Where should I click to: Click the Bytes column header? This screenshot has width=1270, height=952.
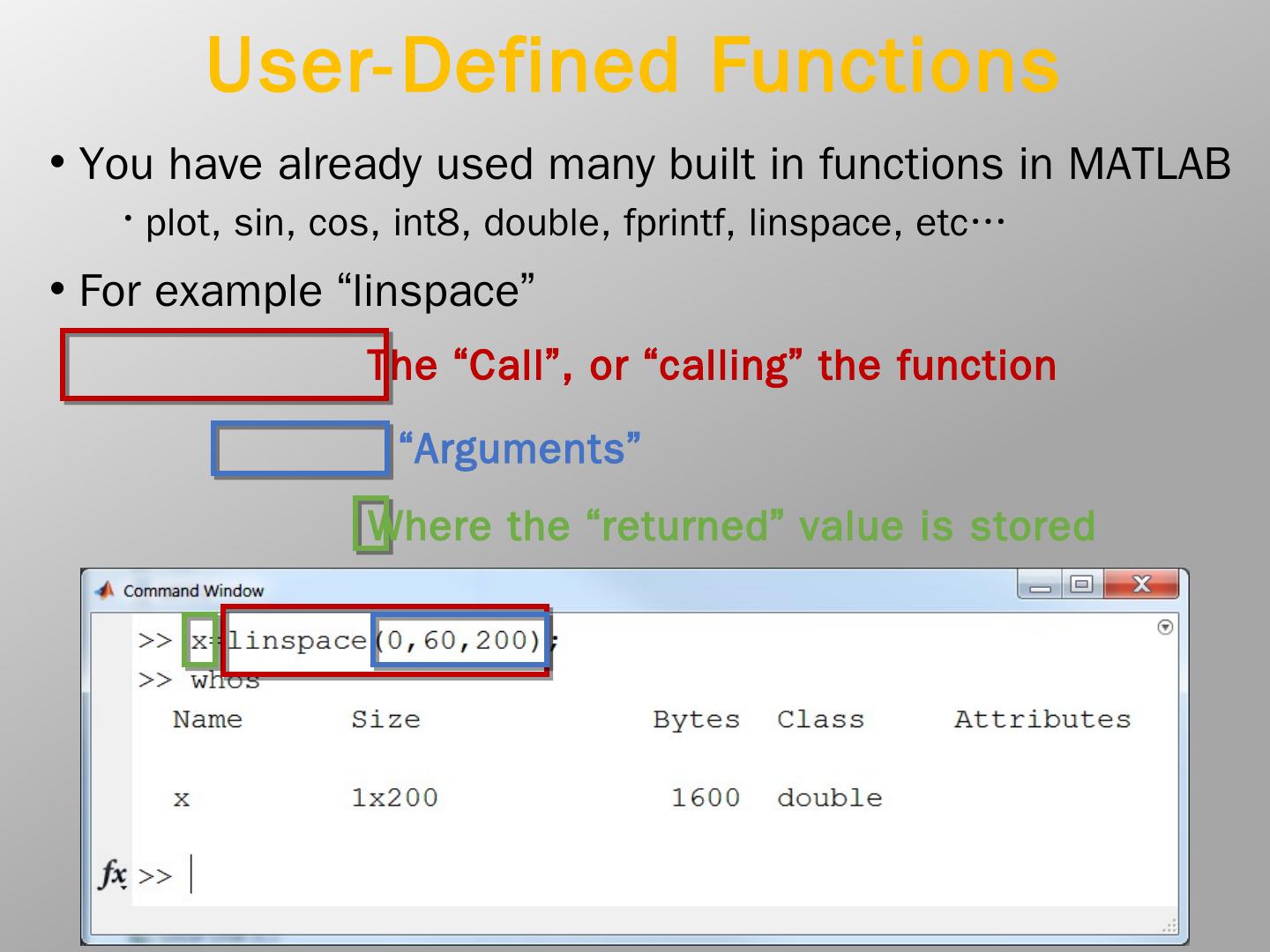point(696,719)
